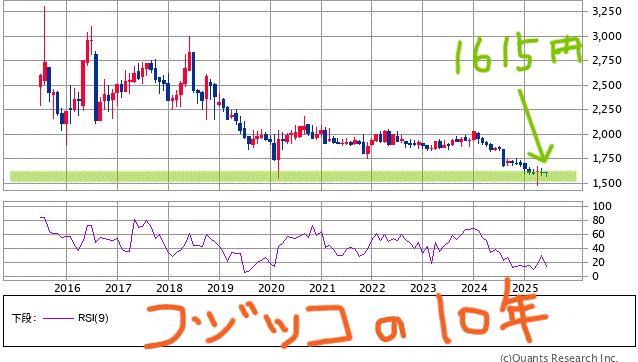Select the 2020 axis label
The image size is (638, 362).
(271, 288)
